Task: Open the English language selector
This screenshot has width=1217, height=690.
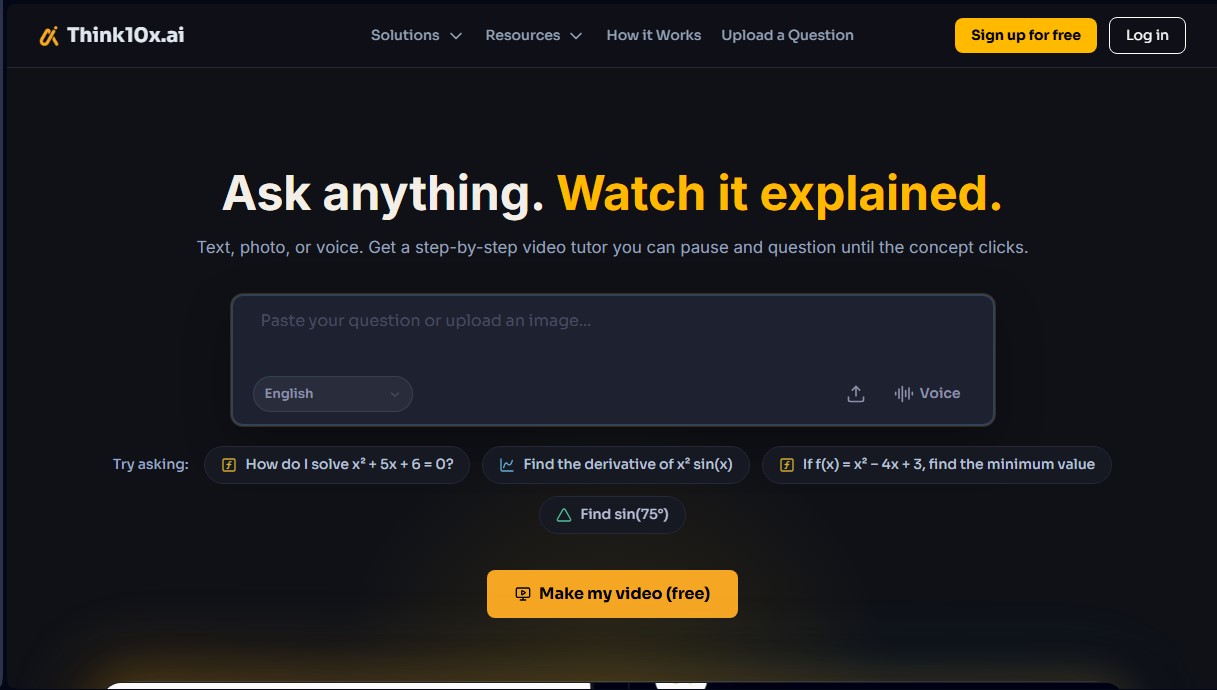Action: coord(333,394)
